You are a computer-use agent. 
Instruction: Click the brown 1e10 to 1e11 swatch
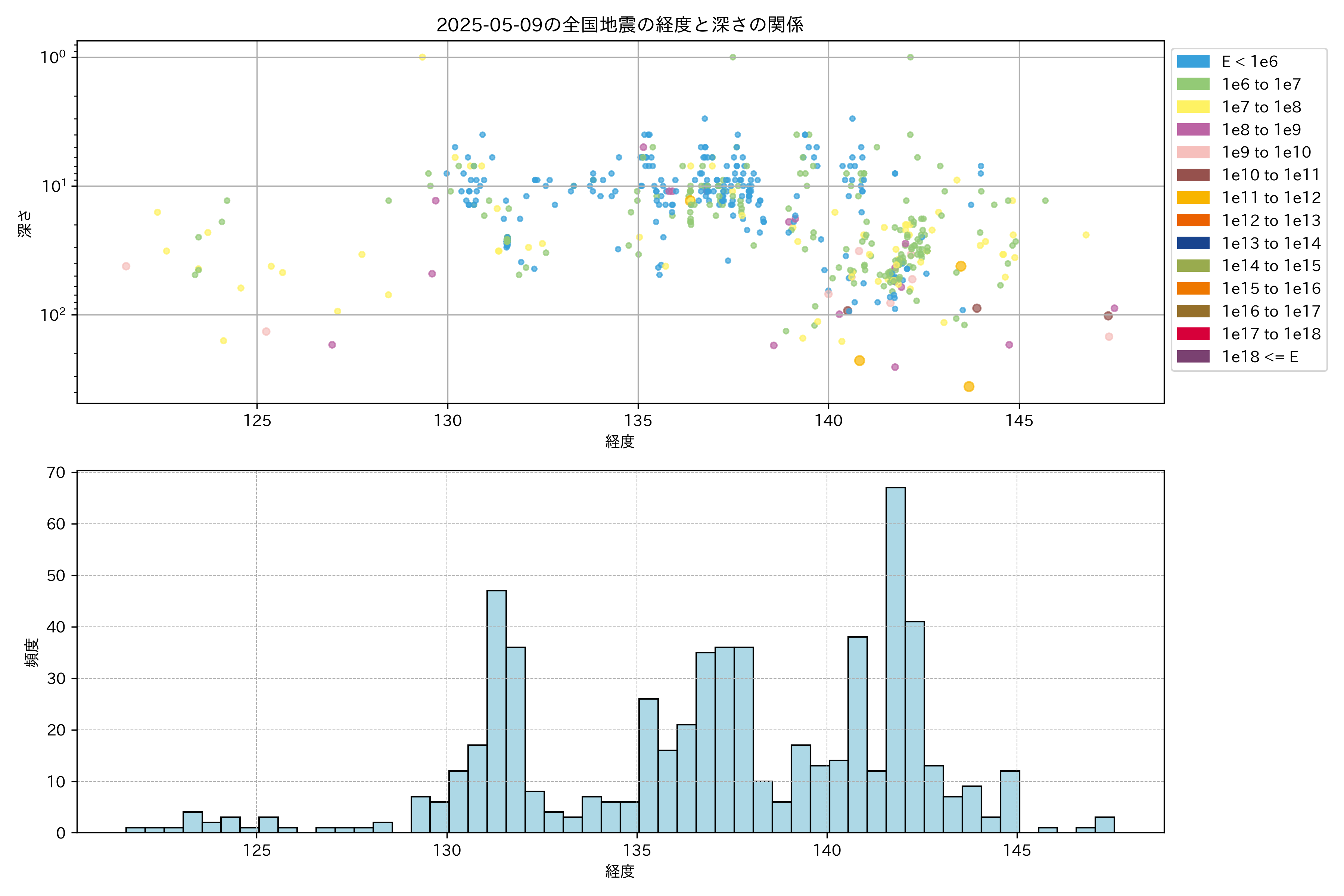1193,175
